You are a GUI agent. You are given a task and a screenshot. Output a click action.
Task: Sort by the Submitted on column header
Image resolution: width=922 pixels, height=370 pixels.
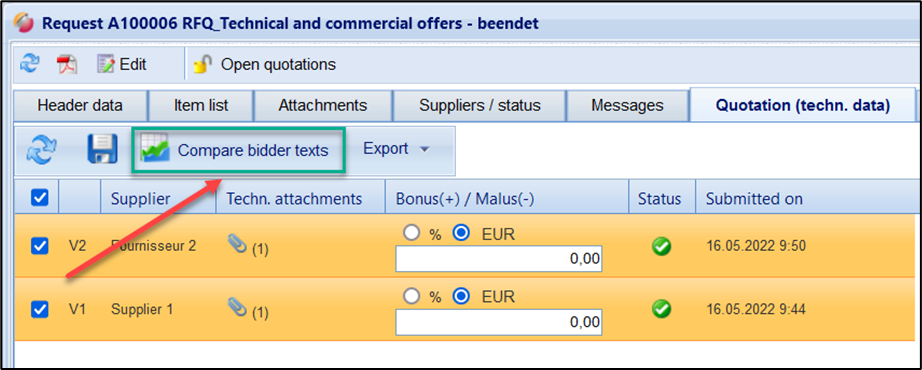tap(754, 199)
